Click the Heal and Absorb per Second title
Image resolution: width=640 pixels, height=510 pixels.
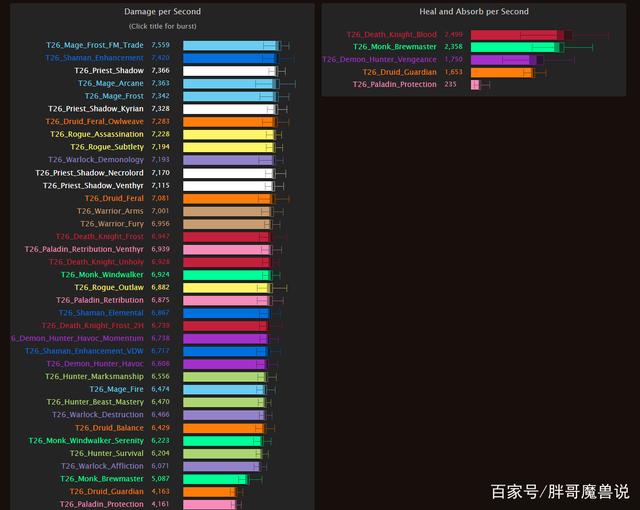(x=474, y=12)
